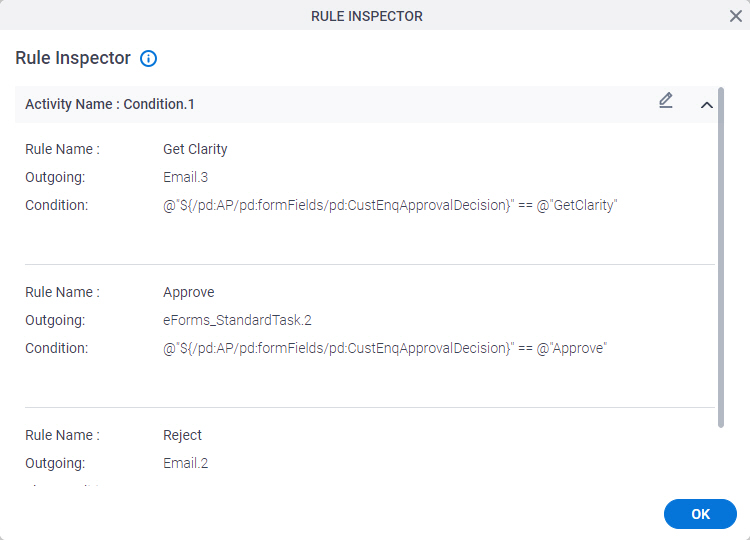Screen dimensions: 750x540
Task: Click the eForms_StandardTask.2 outgoing value
Action: pos(237,320)
